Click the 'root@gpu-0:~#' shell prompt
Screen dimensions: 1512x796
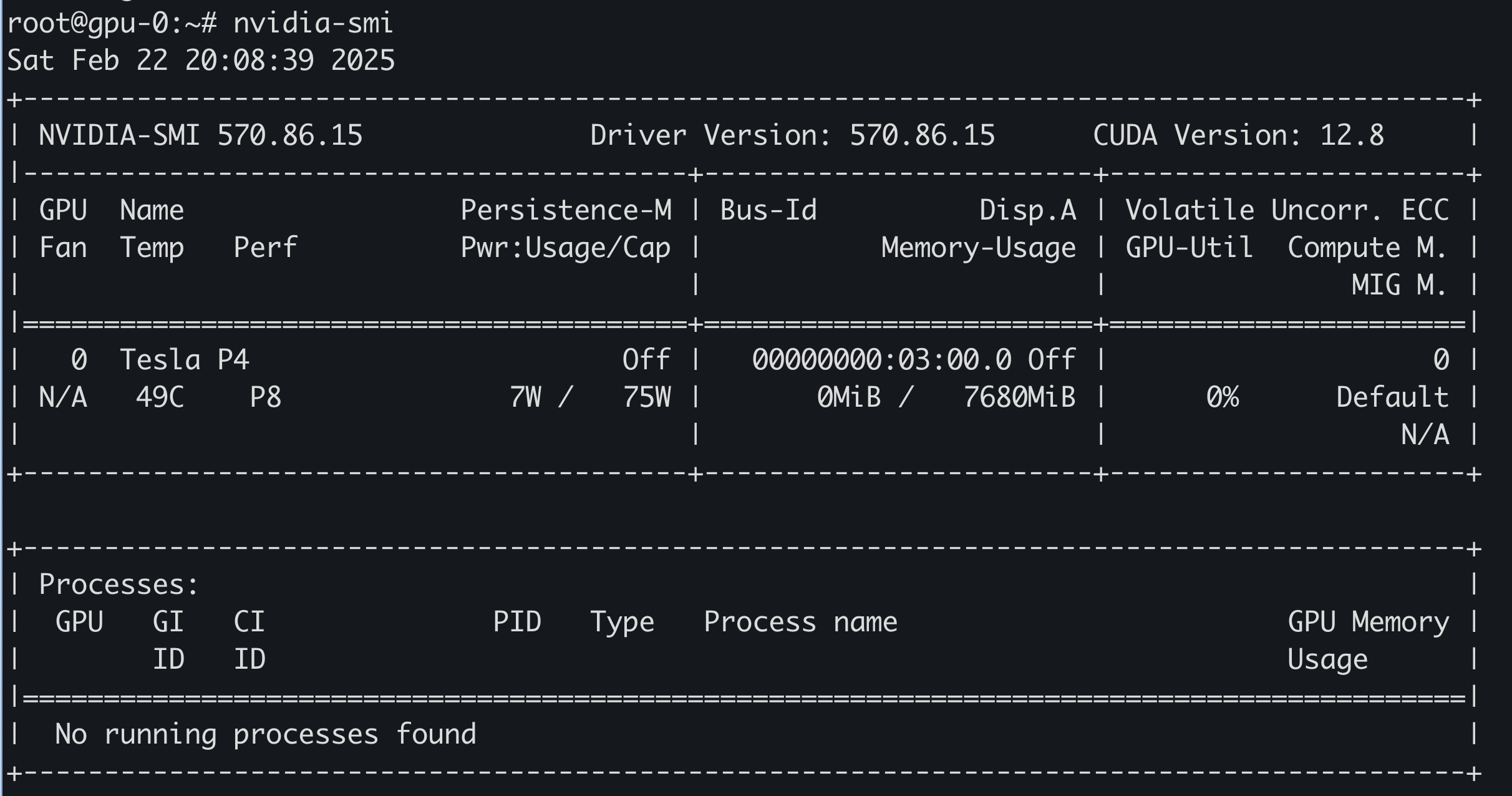[x=112, y=24]
